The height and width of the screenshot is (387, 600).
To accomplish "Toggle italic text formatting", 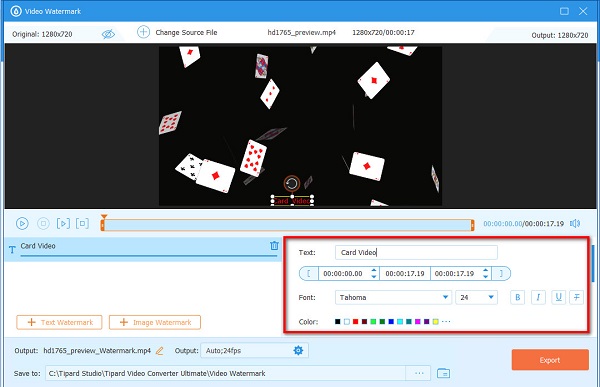I will pos(538,297).
